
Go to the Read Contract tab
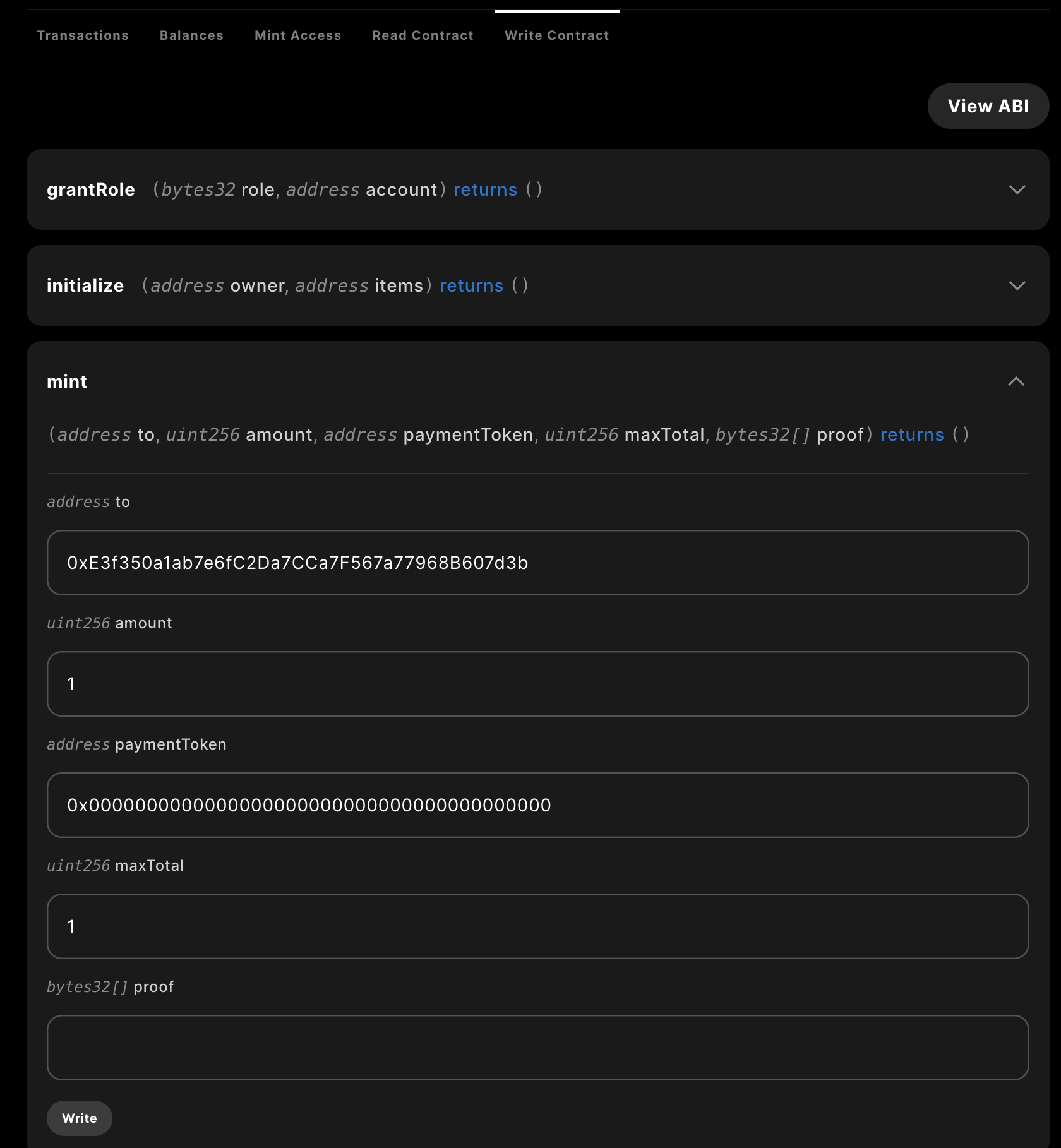(423, 35)
